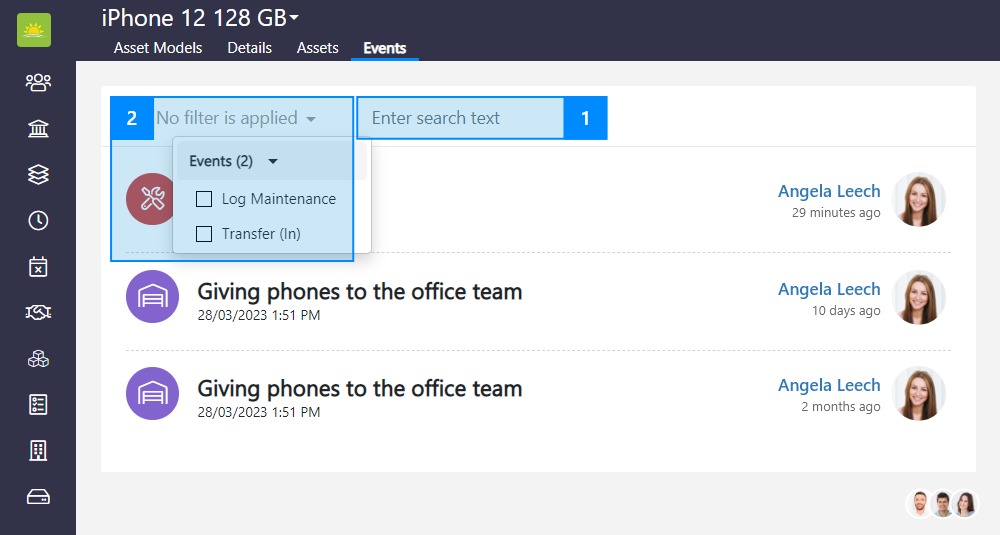
Task: Open the 'No filter is applied' dropdown
Action: point(236,118)
